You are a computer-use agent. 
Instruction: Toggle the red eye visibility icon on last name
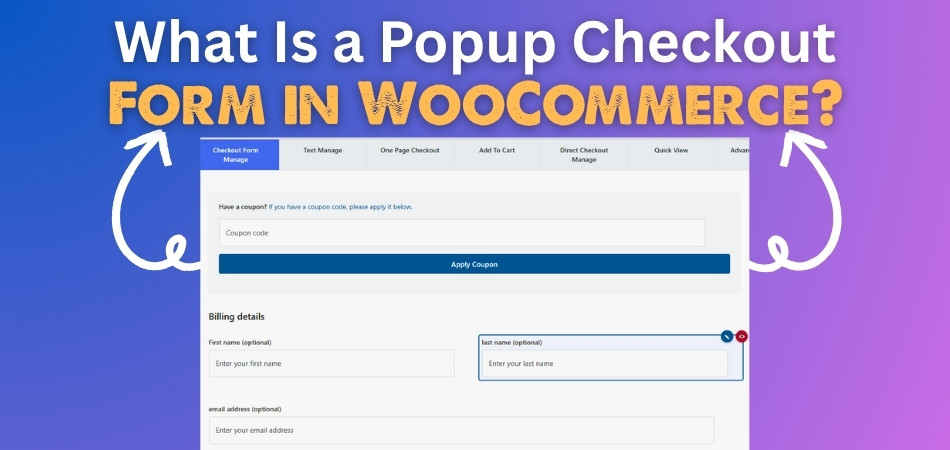pos(742,336)
